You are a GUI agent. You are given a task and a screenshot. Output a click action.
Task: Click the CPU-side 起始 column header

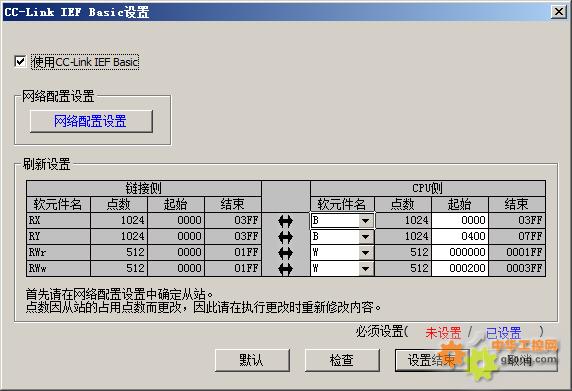tap(460, 204)
